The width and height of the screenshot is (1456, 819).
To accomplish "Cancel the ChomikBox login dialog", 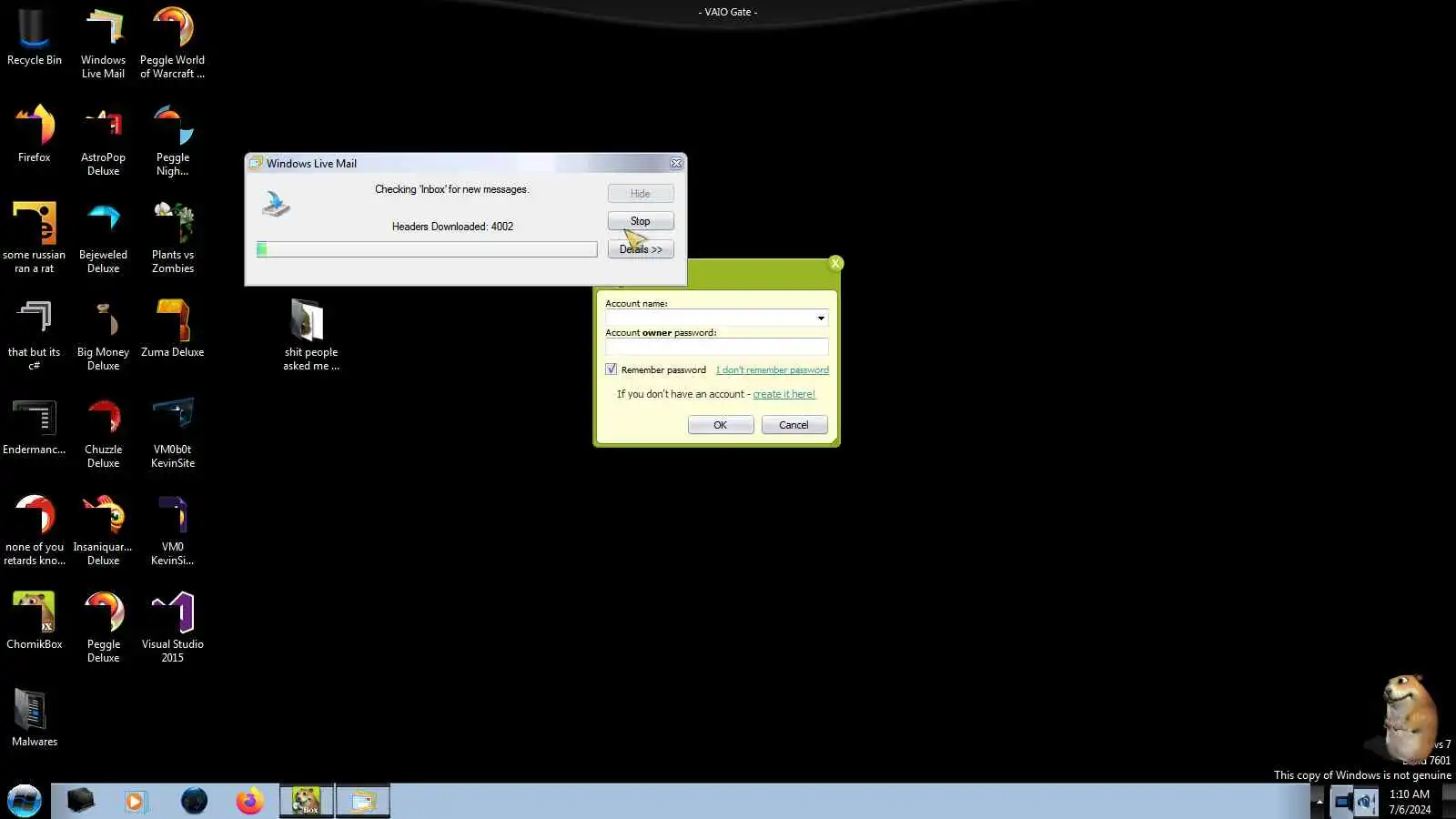I will 794,425.
